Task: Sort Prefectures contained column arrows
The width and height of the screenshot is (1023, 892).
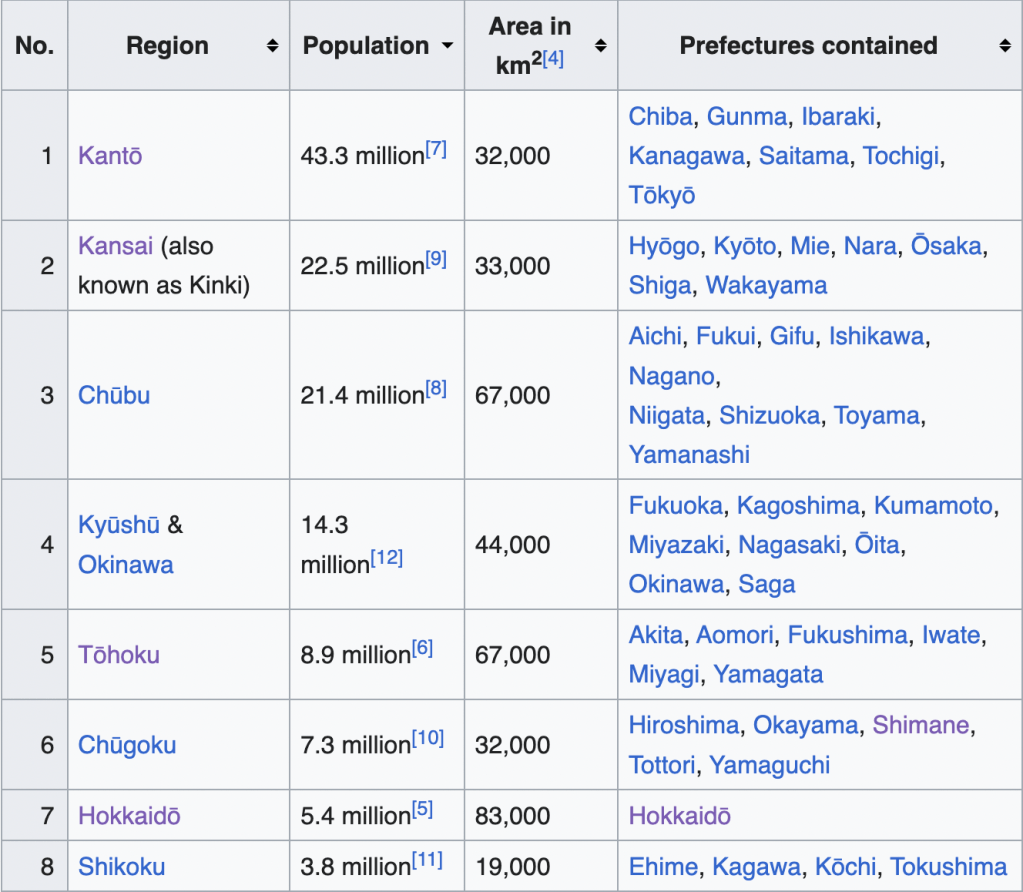Action: (x=1004, y=46)
